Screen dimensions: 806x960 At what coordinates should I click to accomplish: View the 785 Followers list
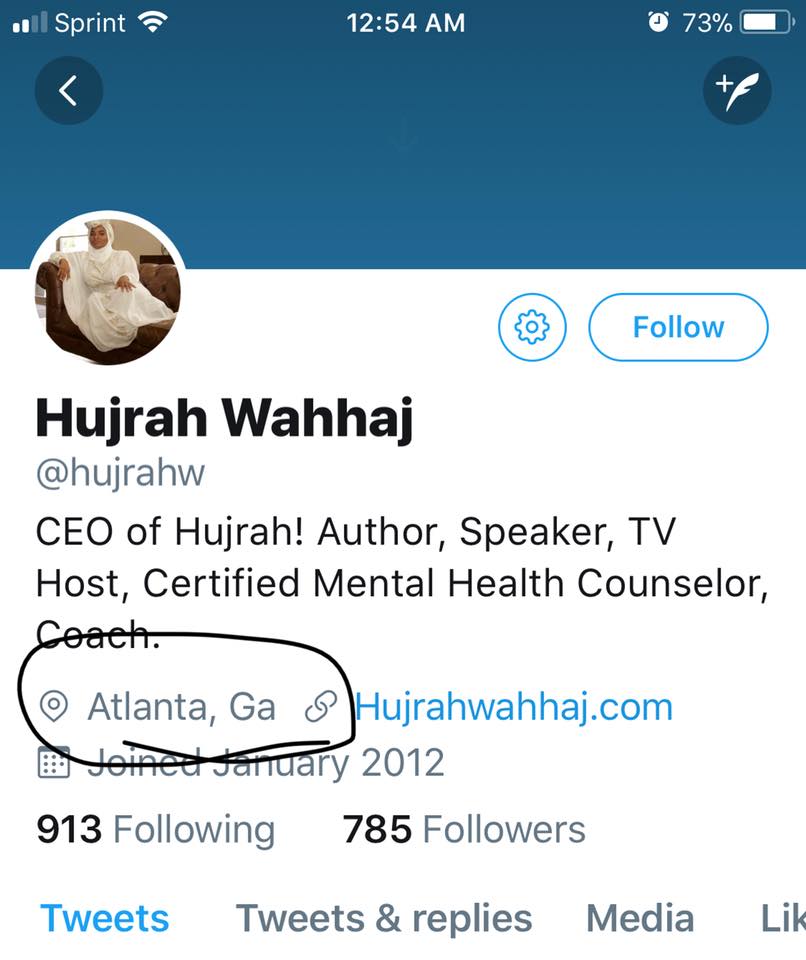(x=464, y=830)
